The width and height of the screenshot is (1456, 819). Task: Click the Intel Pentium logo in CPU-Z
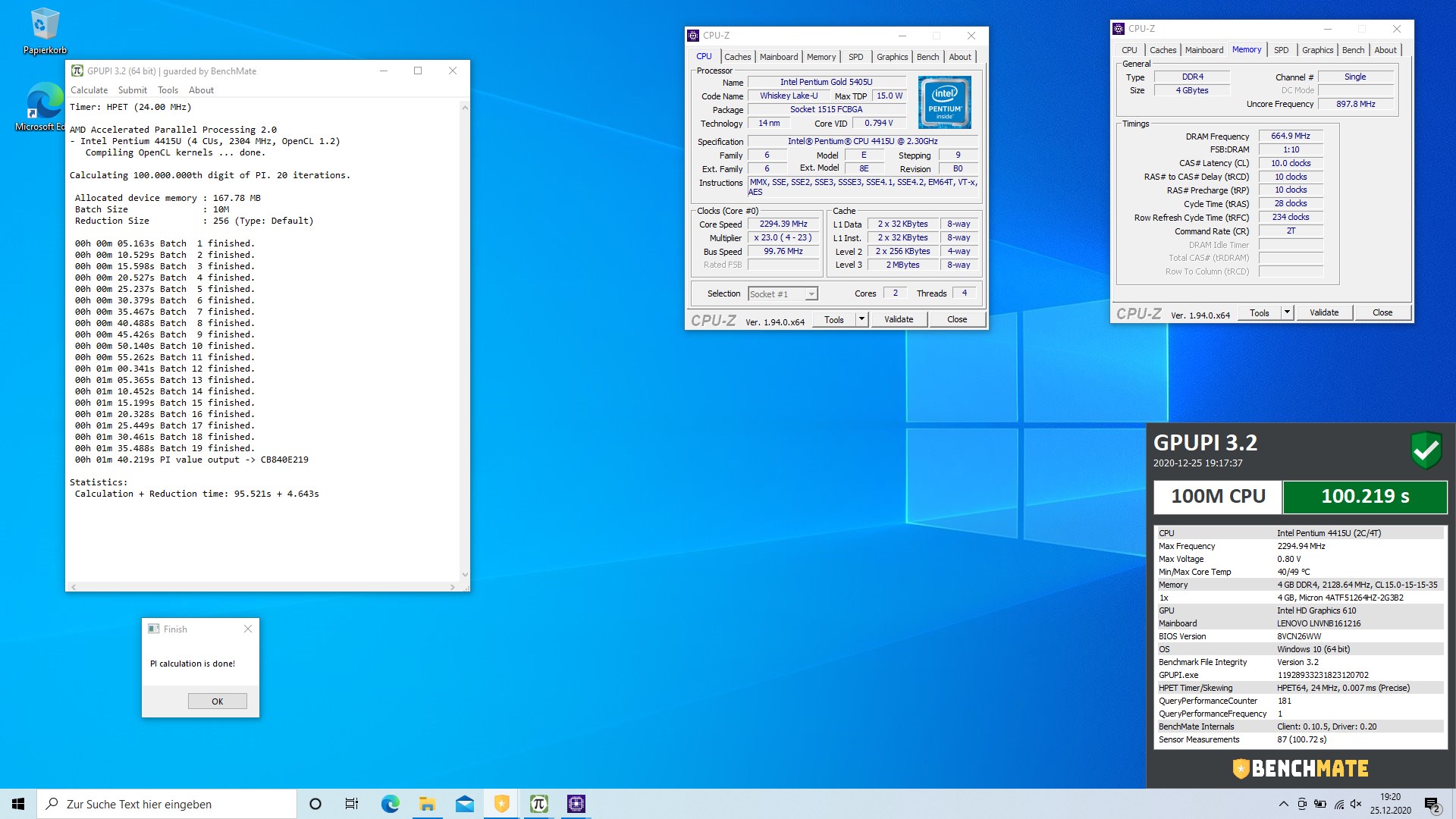tap(944, 102)
